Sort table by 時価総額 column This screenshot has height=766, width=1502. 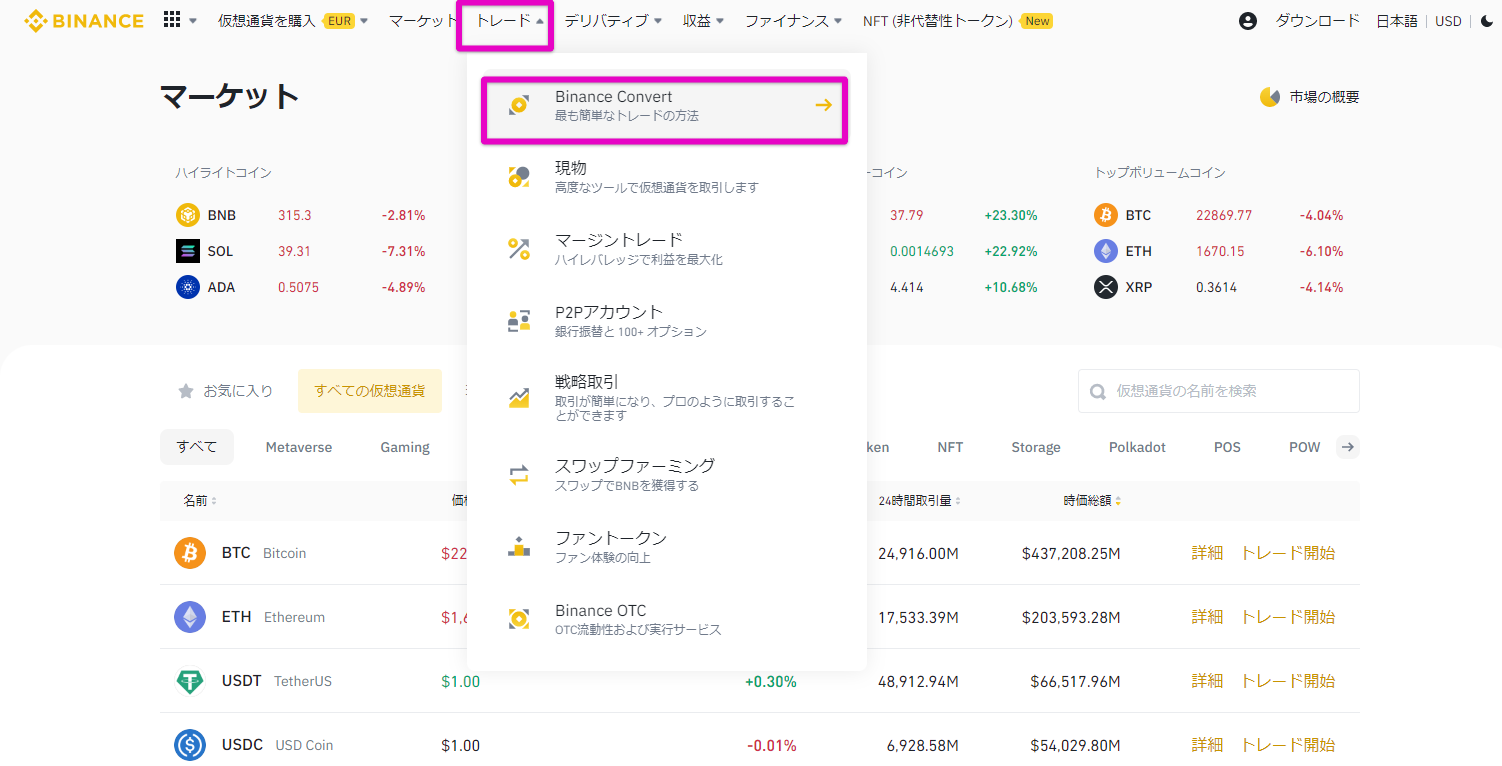[1092, 500]
